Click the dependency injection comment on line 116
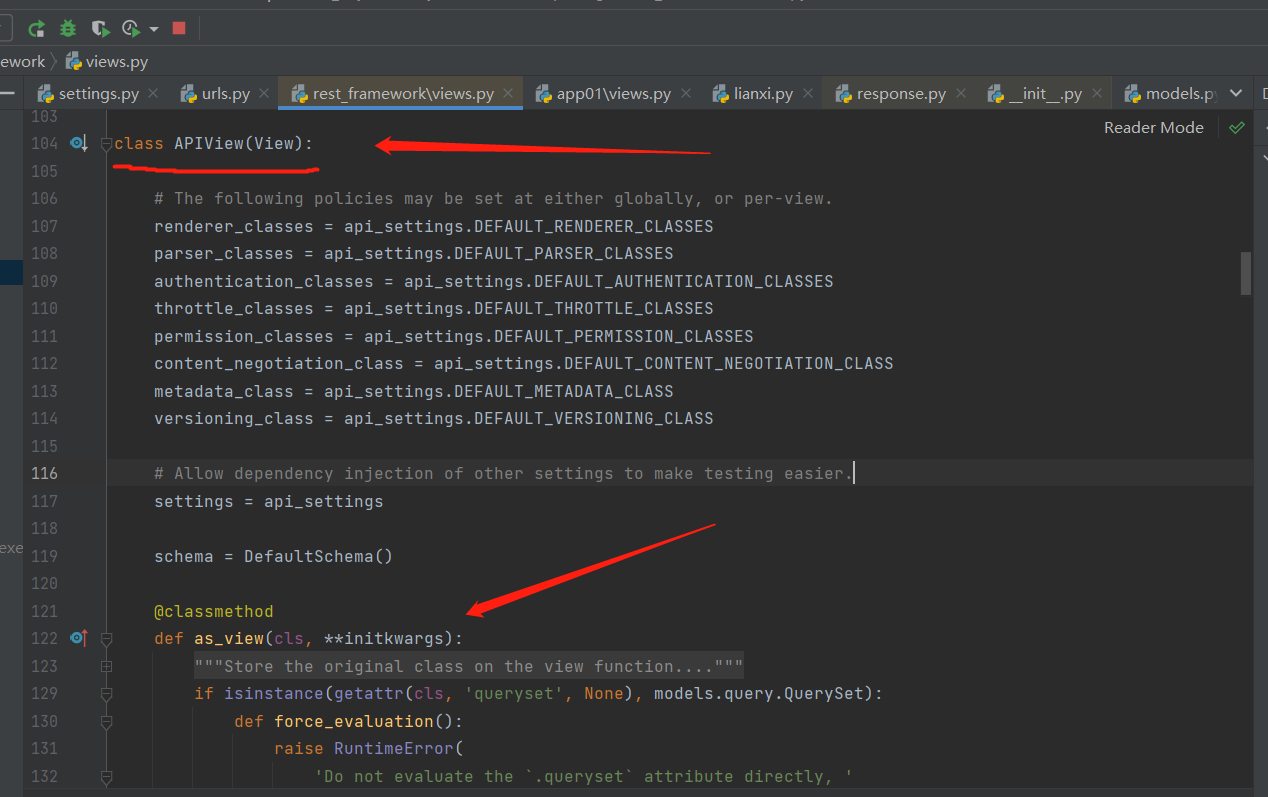 [503, 473]
